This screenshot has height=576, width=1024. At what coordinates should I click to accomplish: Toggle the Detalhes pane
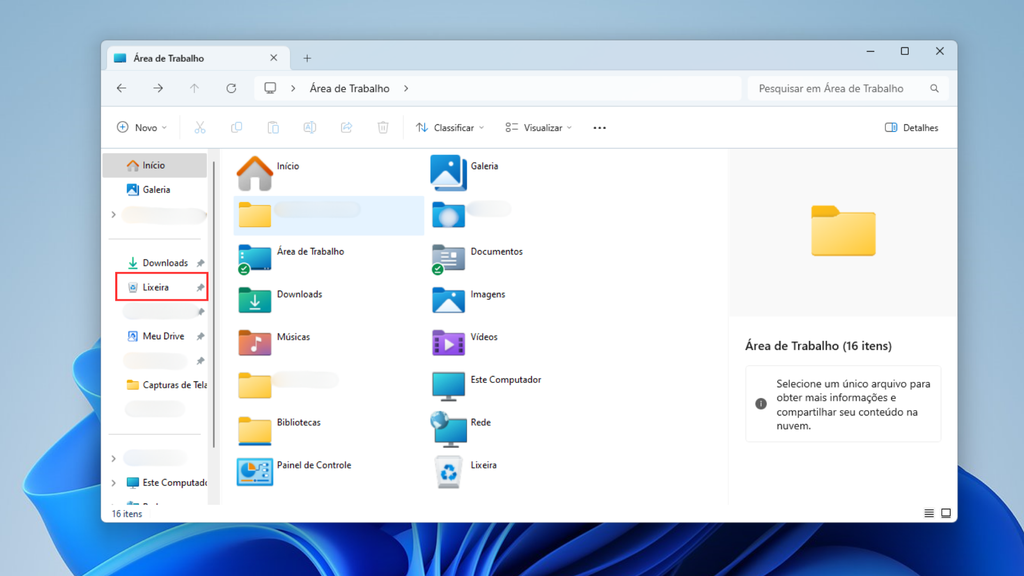tap(912, 127)
